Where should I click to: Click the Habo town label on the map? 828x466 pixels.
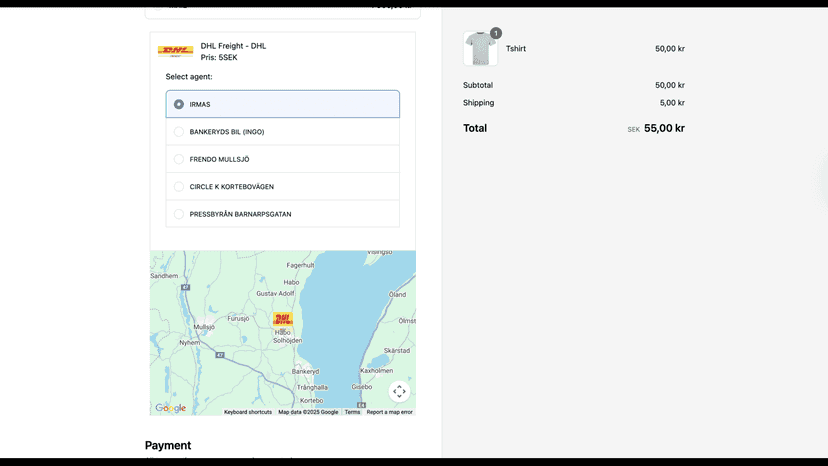tap(291, 282)
